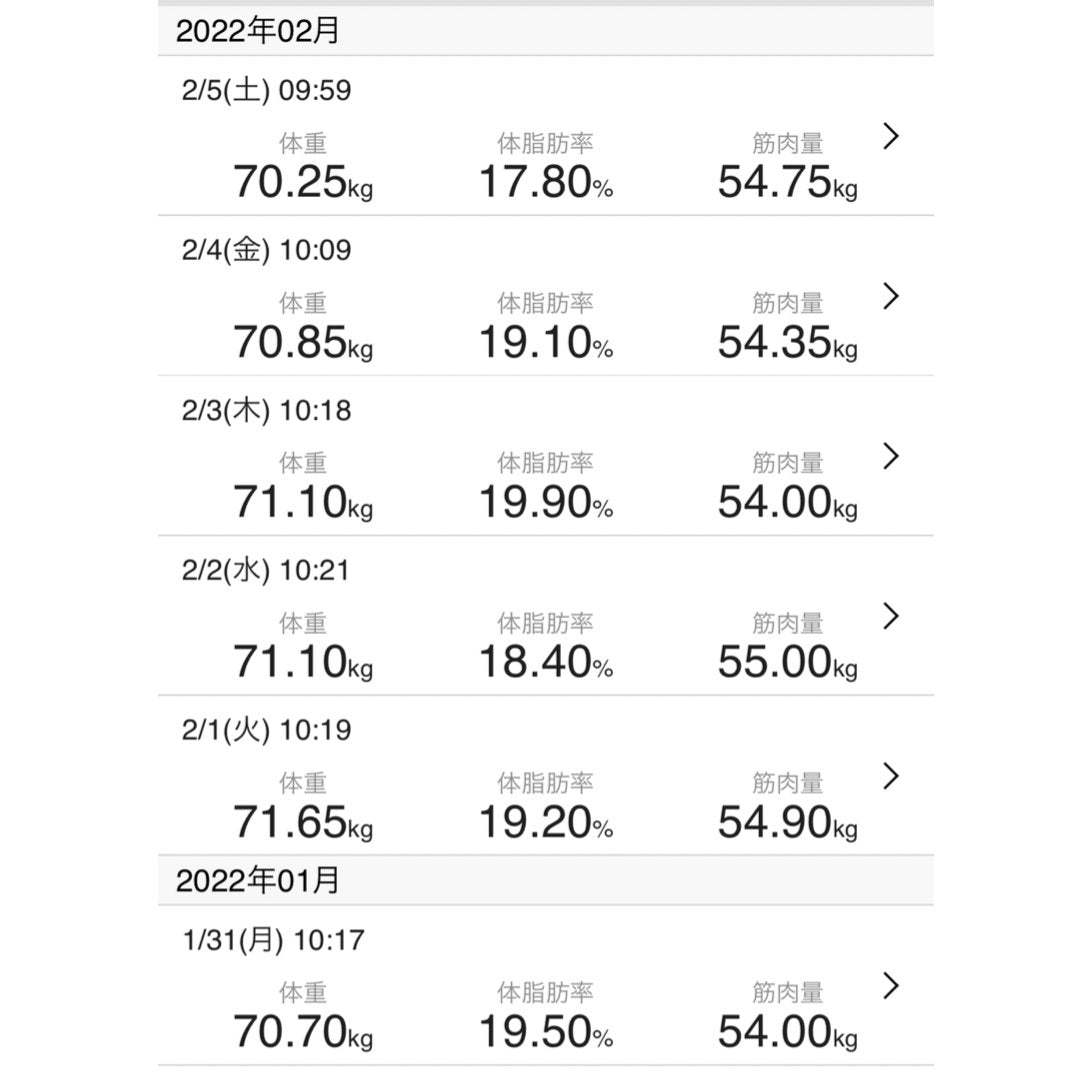Open chevron for the 2/3(木) 10:18 entry
This screenshot has height=1080, width=1080.
tap(892, 456)
